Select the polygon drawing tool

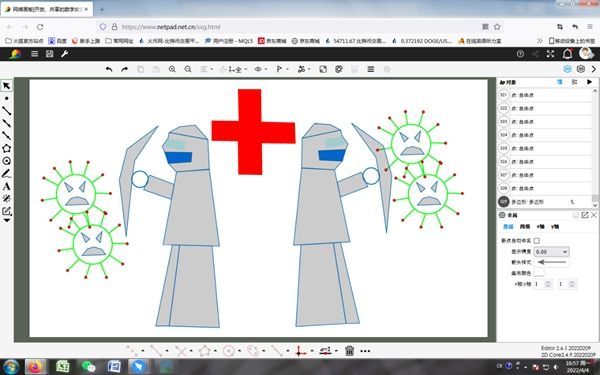tap(7, 148)
